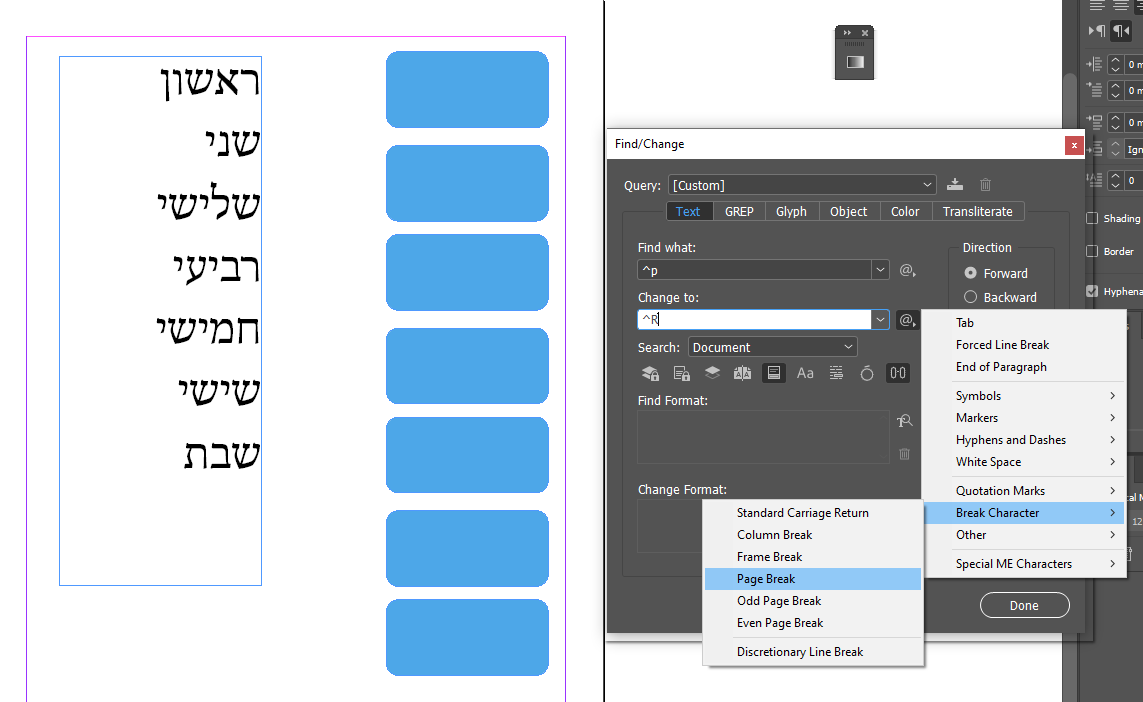Select Tab from special characters menu

1025,322
